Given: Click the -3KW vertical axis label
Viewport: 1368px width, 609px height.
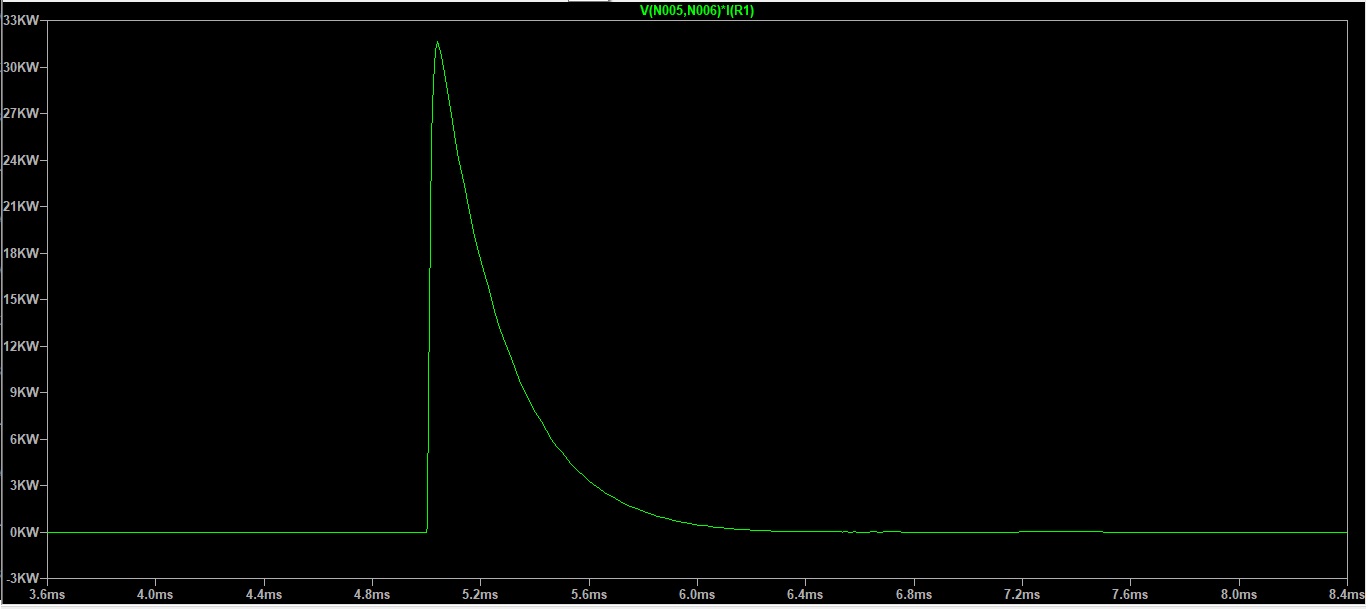Looking at the screenshot, I should click(22, 579).
